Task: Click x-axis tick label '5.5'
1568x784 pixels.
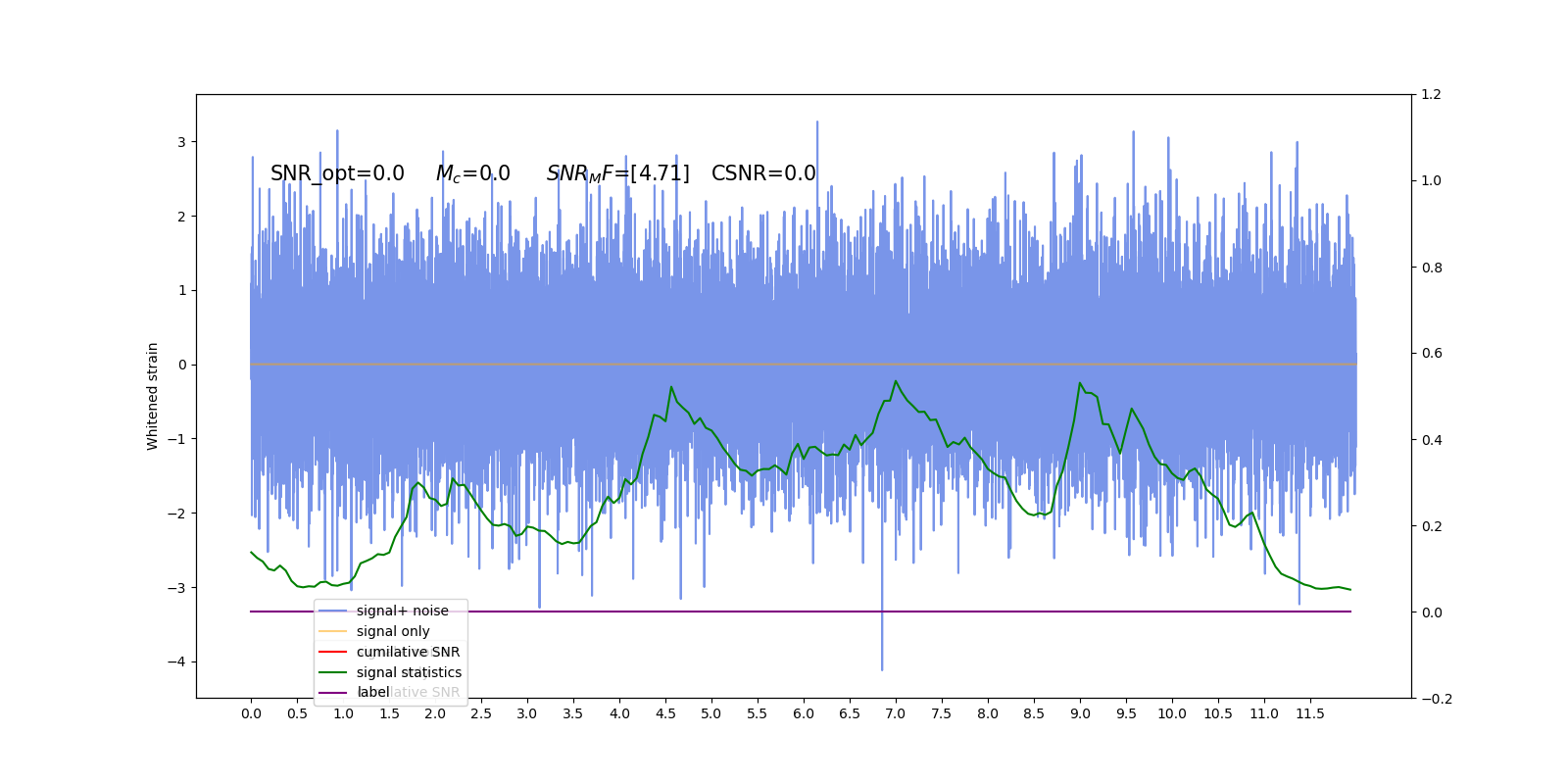Action: coord(758,713)
